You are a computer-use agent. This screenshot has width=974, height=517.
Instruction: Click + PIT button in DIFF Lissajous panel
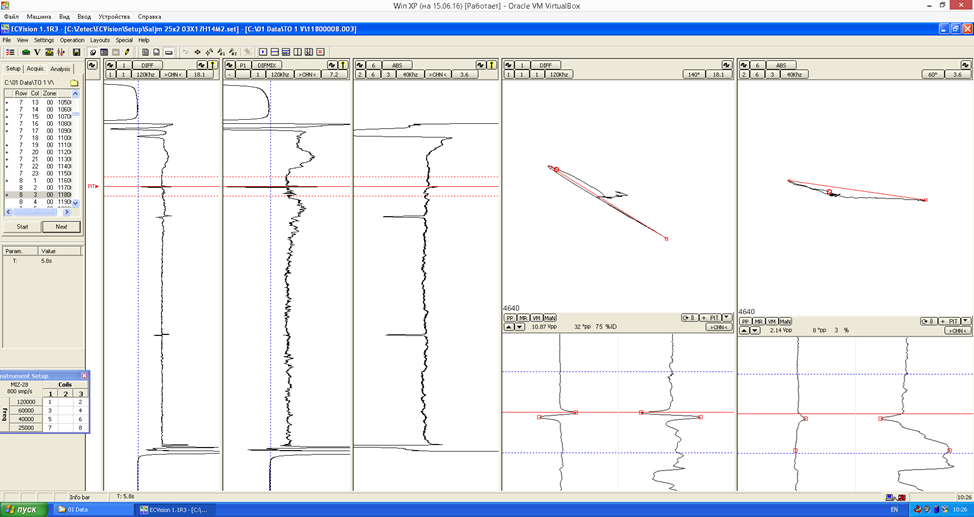pos(711,318)
